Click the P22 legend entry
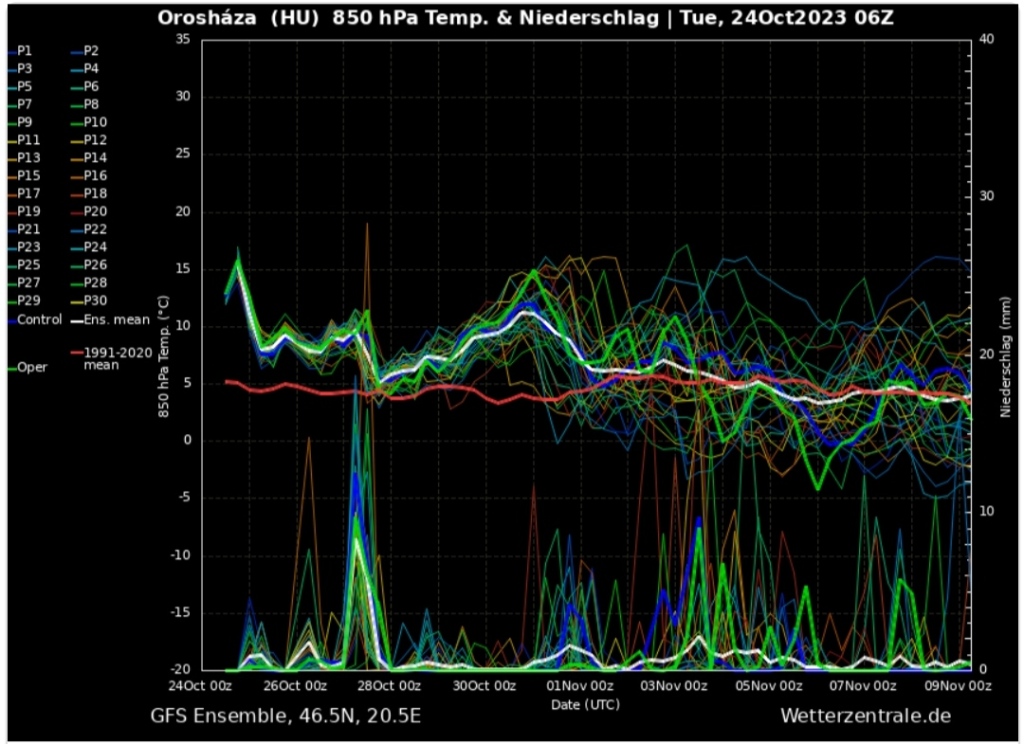This screenshot has height=744, width=1024. pos(95,230)
